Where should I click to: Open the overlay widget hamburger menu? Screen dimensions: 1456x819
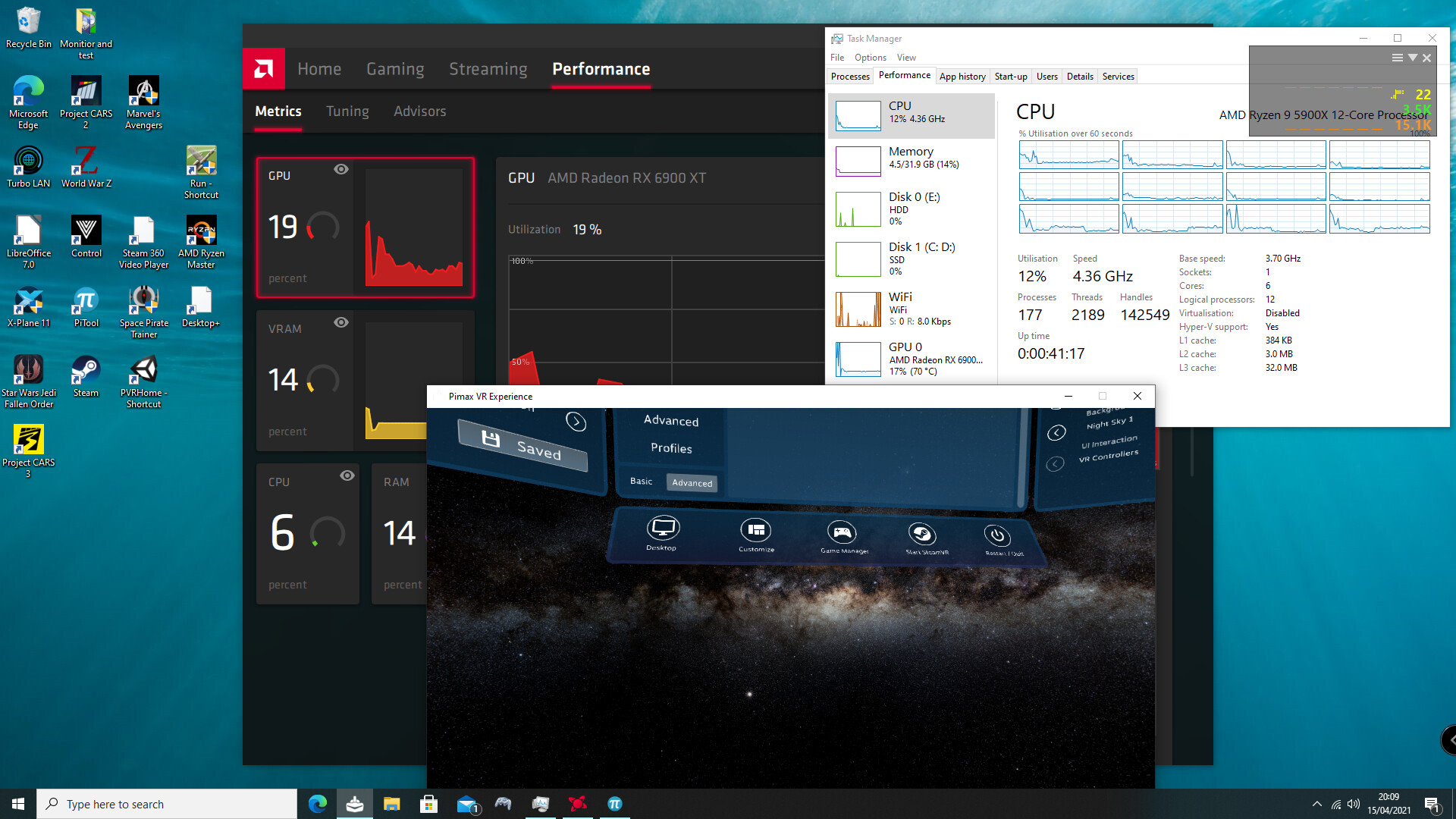click(1397, 58)
